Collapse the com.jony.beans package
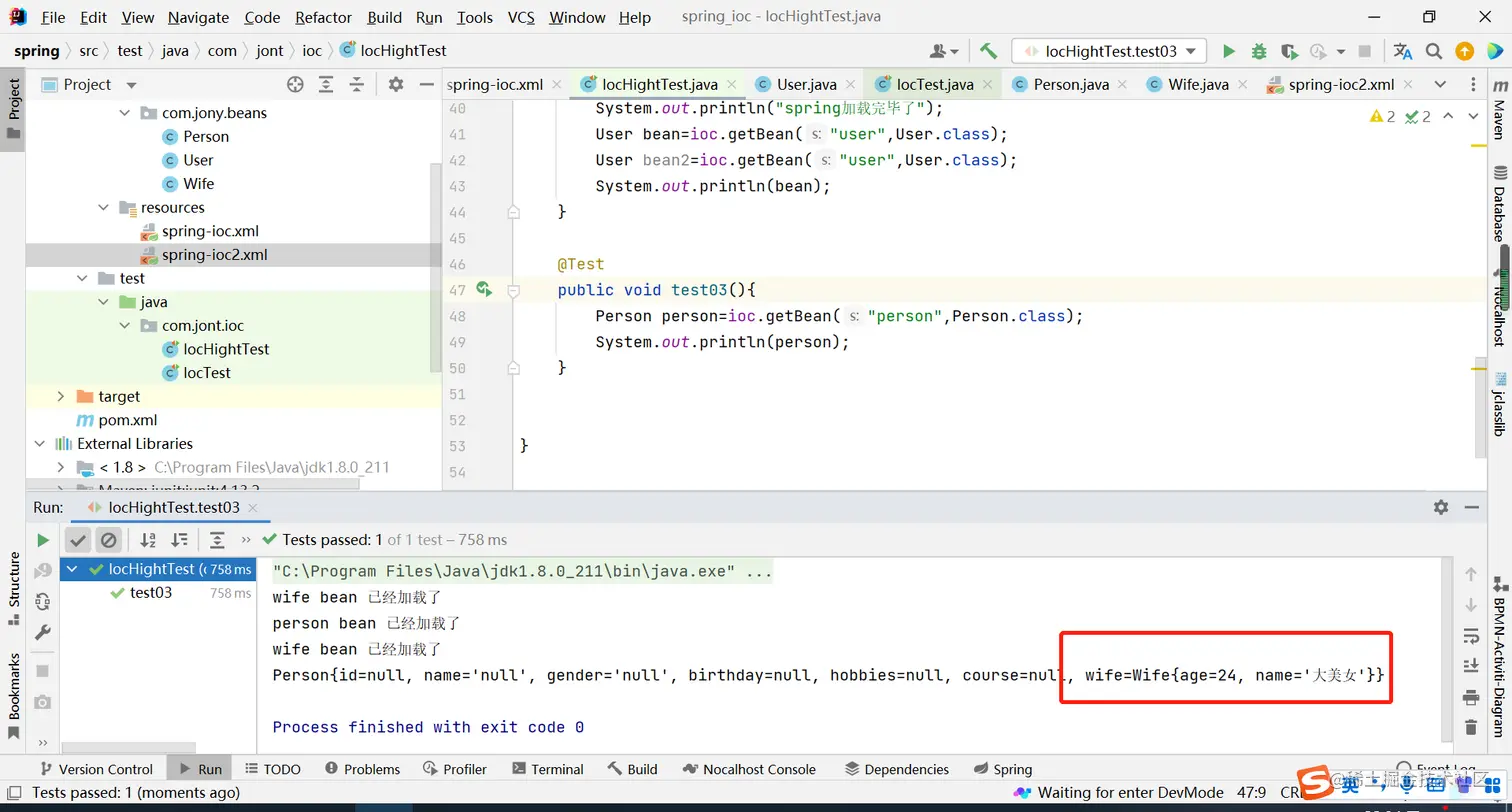 click(x=125, y=113)
